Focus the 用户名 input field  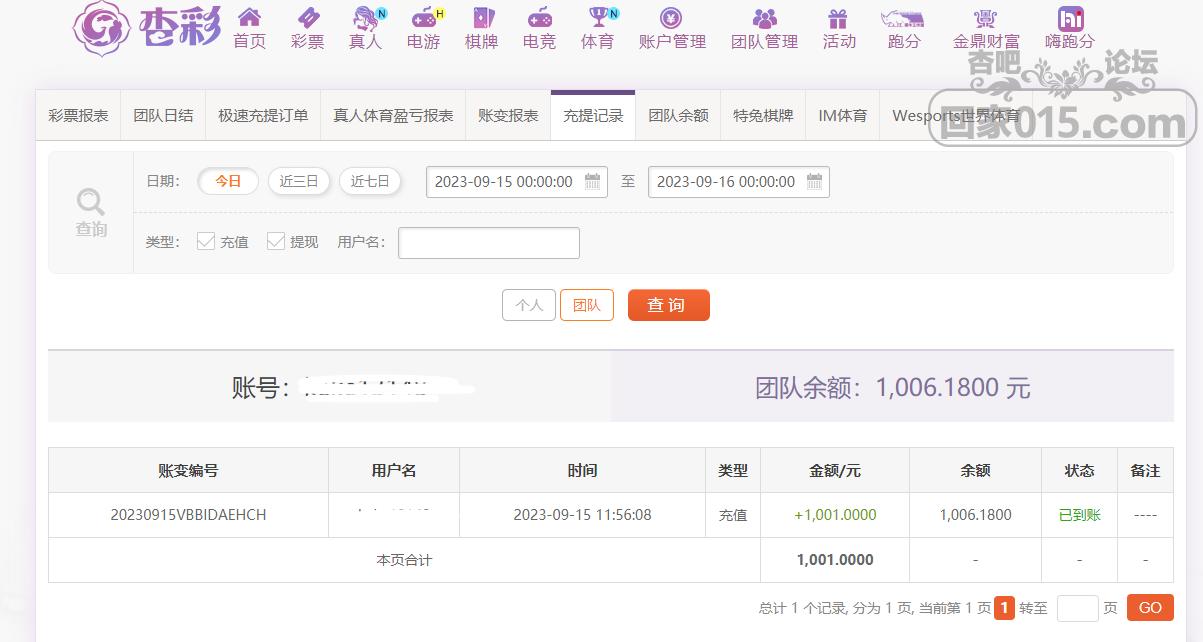point(488,243)
